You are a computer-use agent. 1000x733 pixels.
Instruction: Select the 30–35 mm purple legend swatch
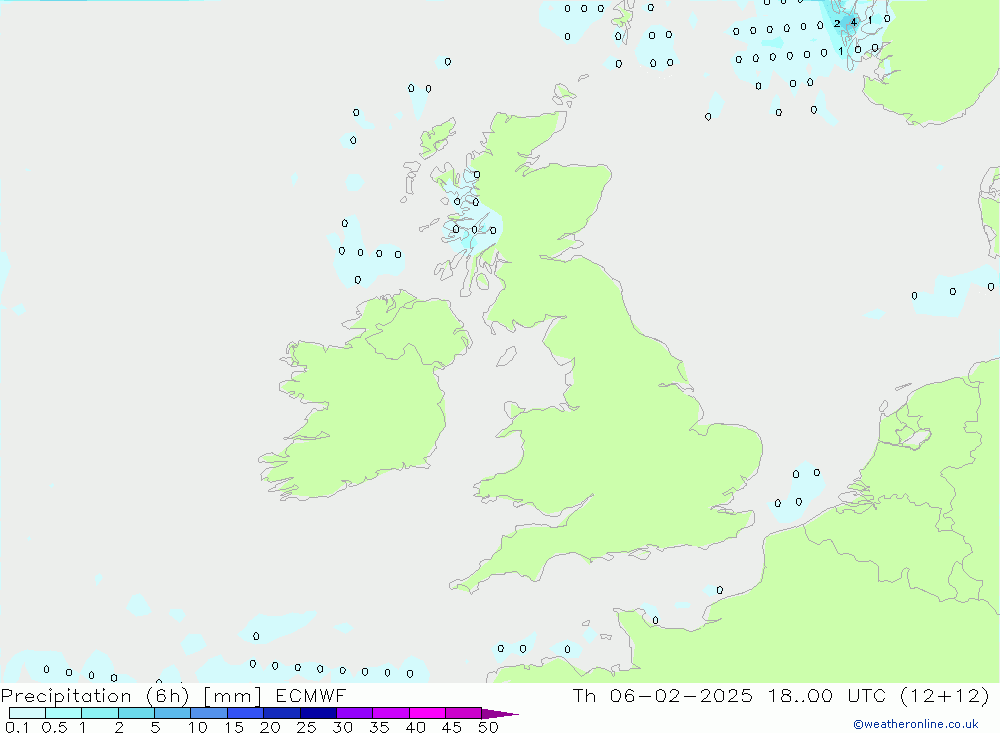point(354,713)
